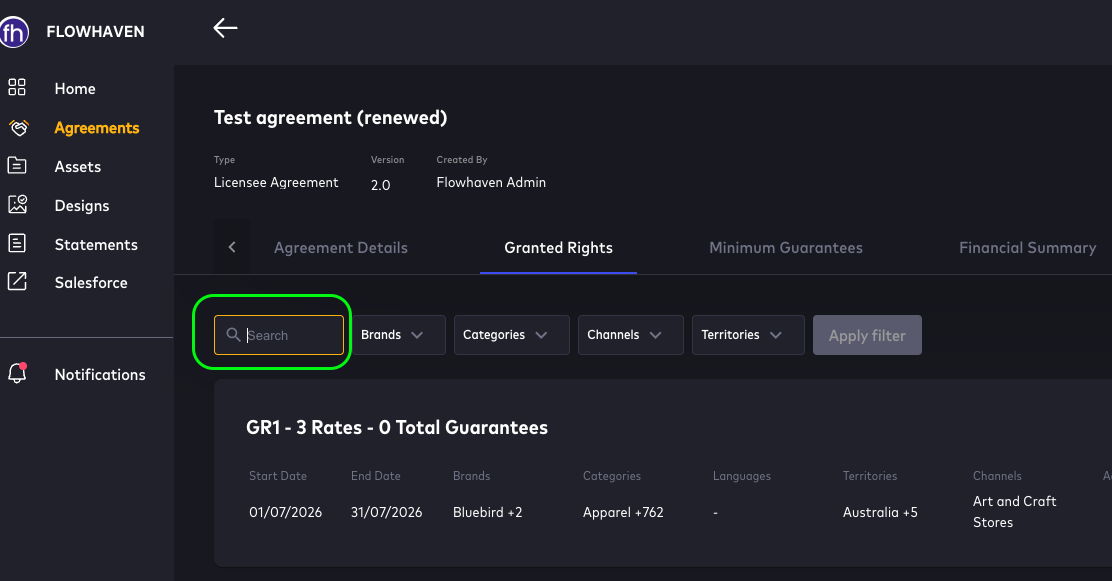1112x581 pixels.
Task: Click the Categories column header in GR1 card
Action: pyautogui.click(x=612, y=476)
